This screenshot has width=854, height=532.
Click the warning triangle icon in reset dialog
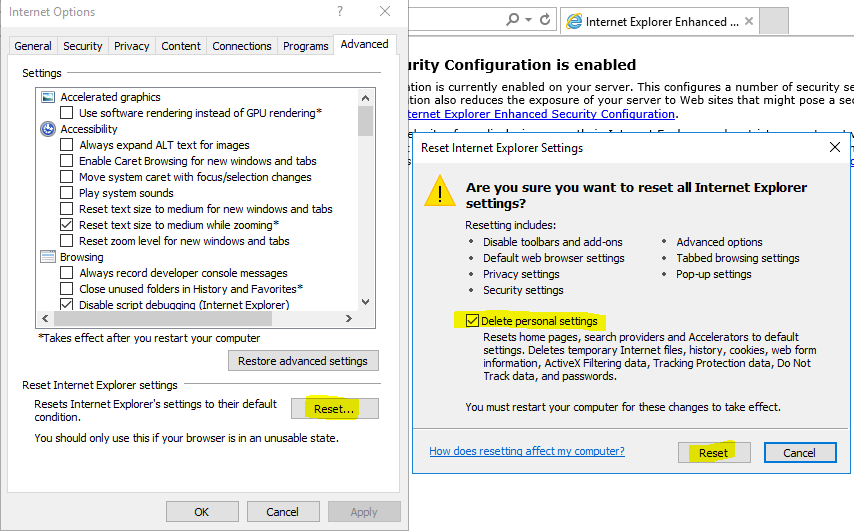click(440, 191)
